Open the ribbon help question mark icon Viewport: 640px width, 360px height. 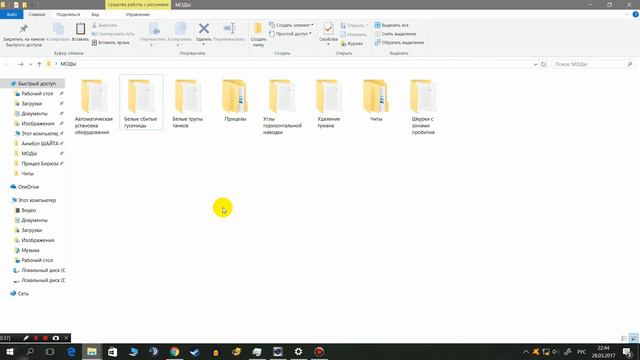pos(635,14)
